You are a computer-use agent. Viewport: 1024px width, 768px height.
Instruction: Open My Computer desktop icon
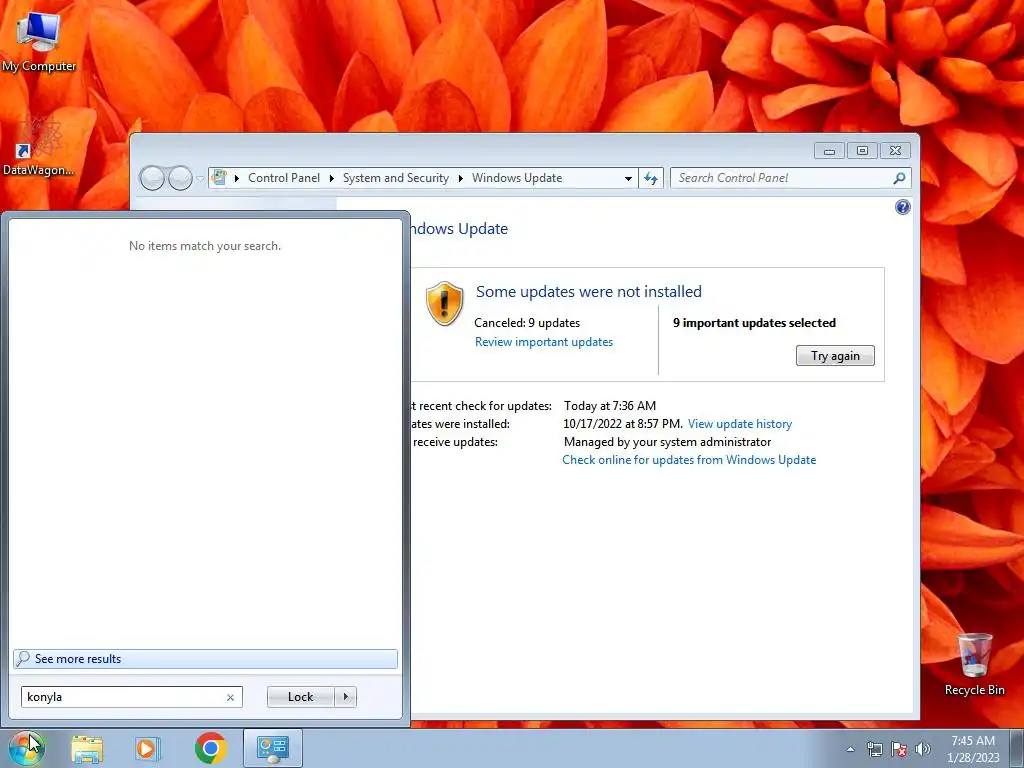pos(39,42)
